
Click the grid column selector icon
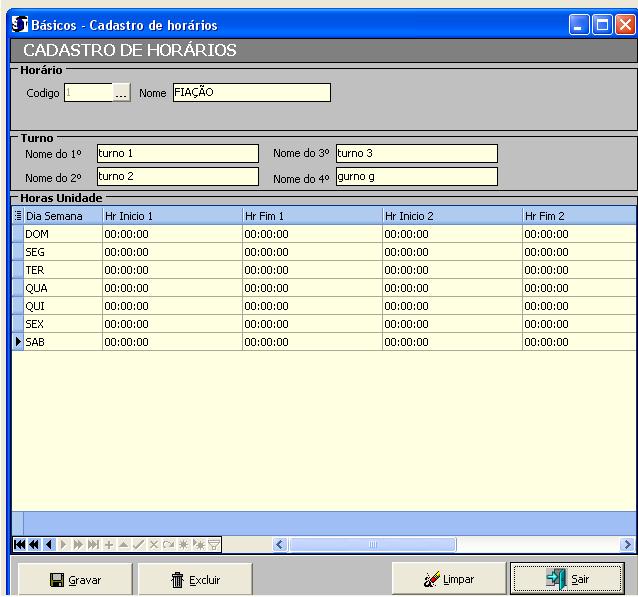pos(17,215)
